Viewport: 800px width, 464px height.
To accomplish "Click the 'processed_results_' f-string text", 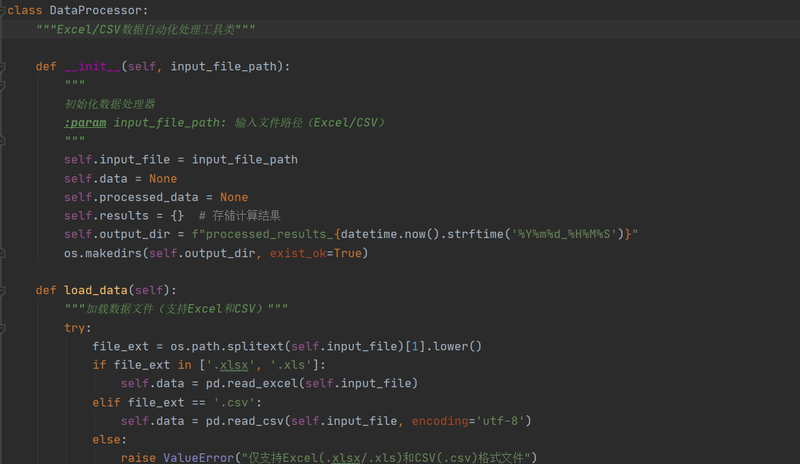I will point(269,234).
